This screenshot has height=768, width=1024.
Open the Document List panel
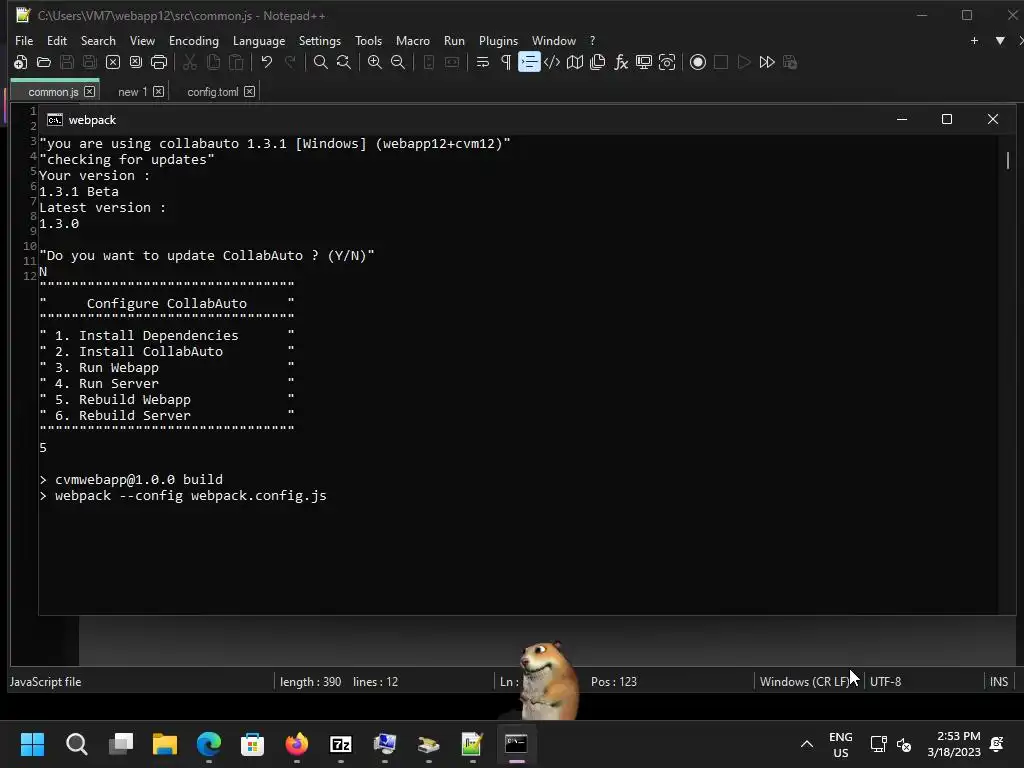point(598,62)
